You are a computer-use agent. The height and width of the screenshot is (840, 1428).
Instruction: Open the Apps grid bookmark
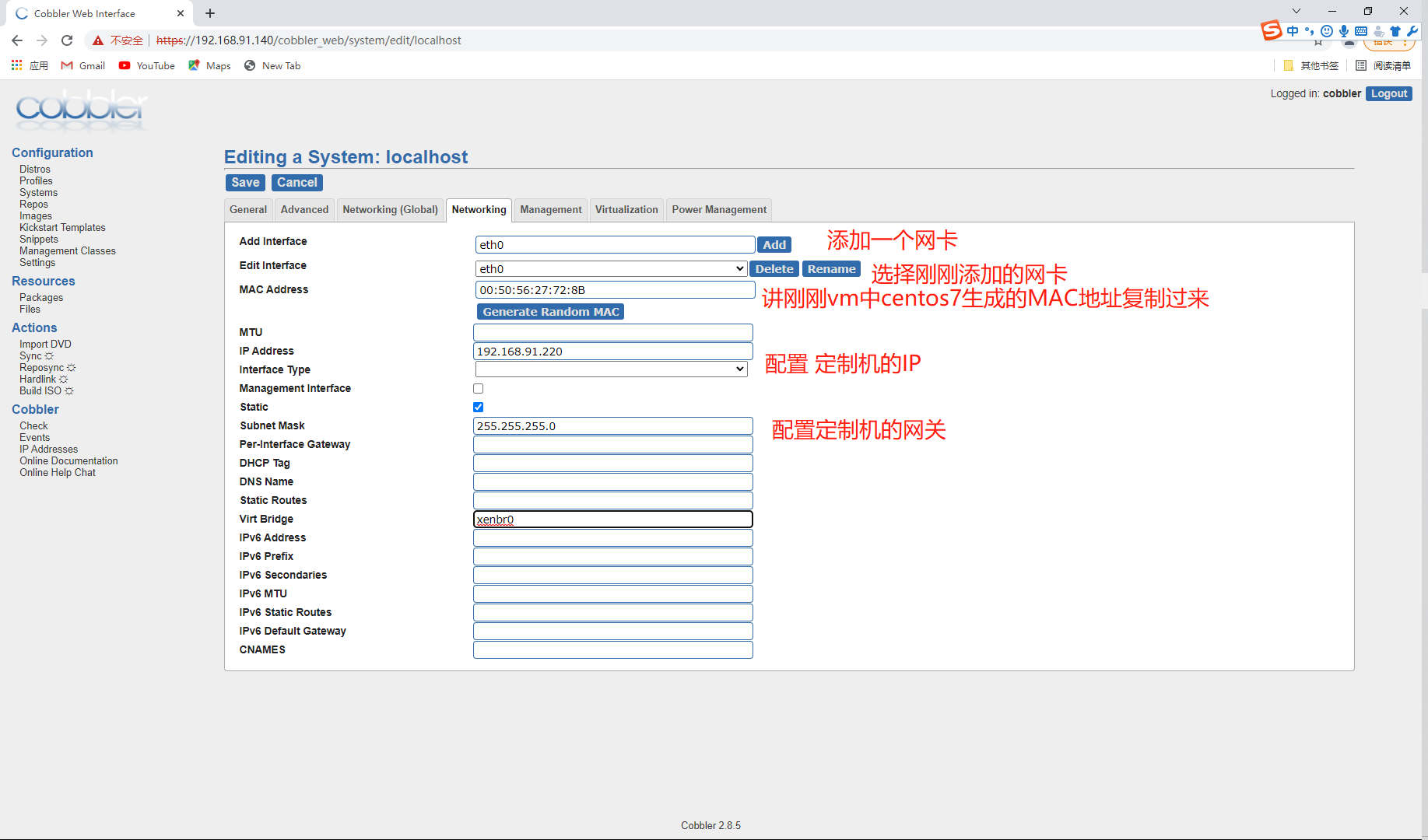pyautogui.click(x=30, y=65)
